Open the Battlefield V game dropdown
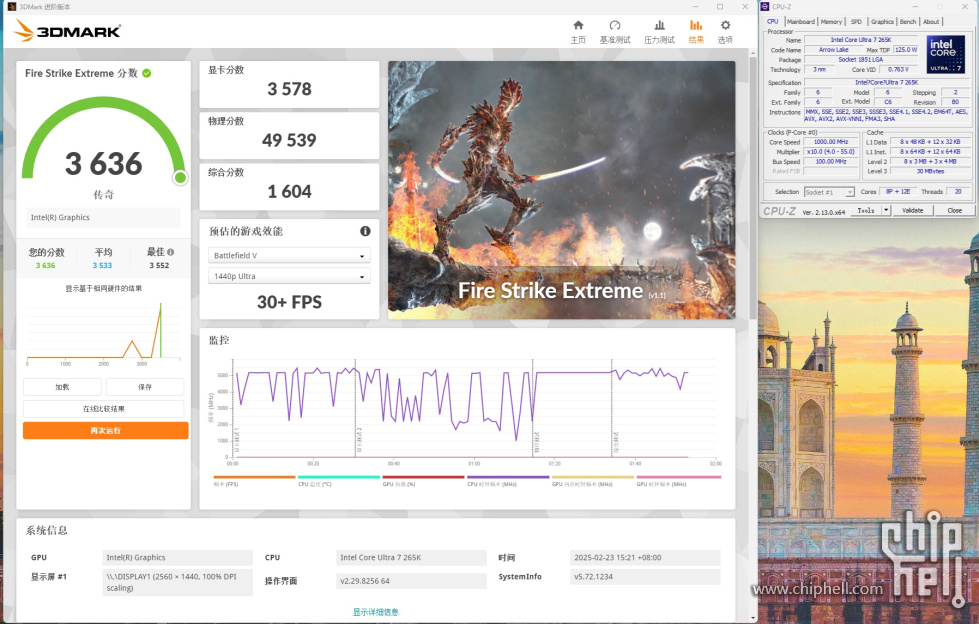This screenshot has width=979, height=624. coord(289,255)
